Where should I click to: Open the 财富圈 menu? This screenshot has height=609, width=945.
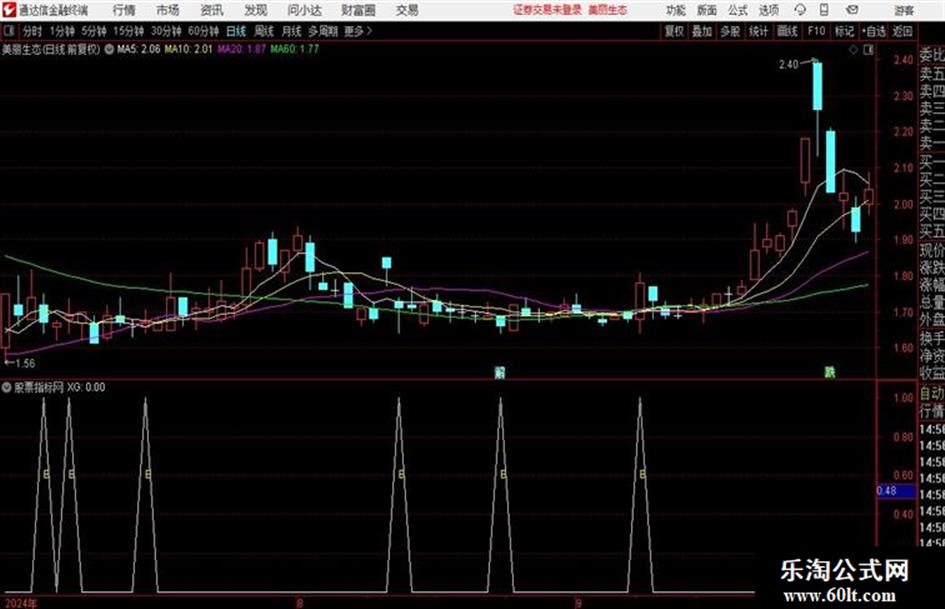(358, 10)
